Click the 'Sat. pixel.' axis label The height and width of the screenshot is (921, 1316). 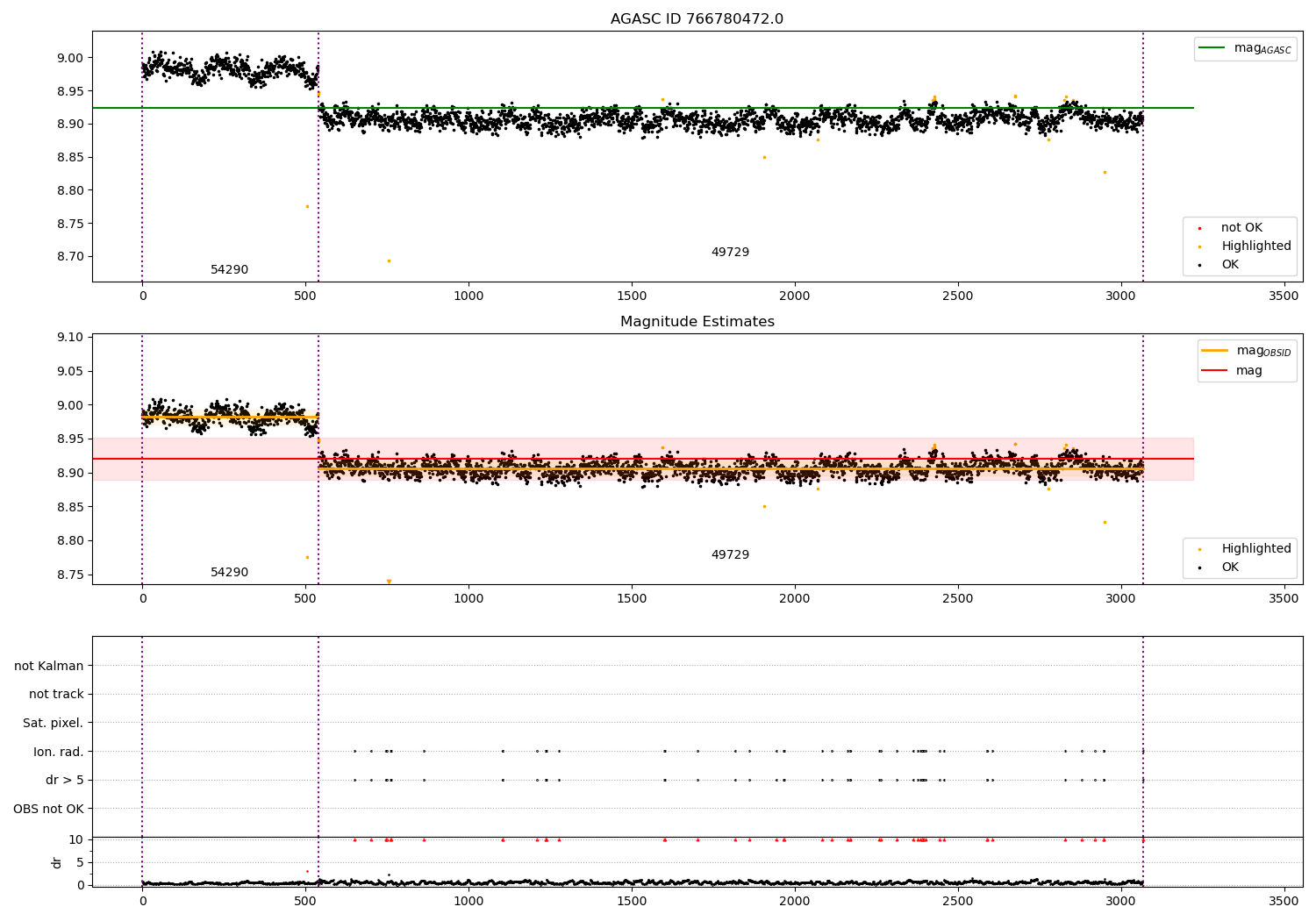[x=54, y=724]
